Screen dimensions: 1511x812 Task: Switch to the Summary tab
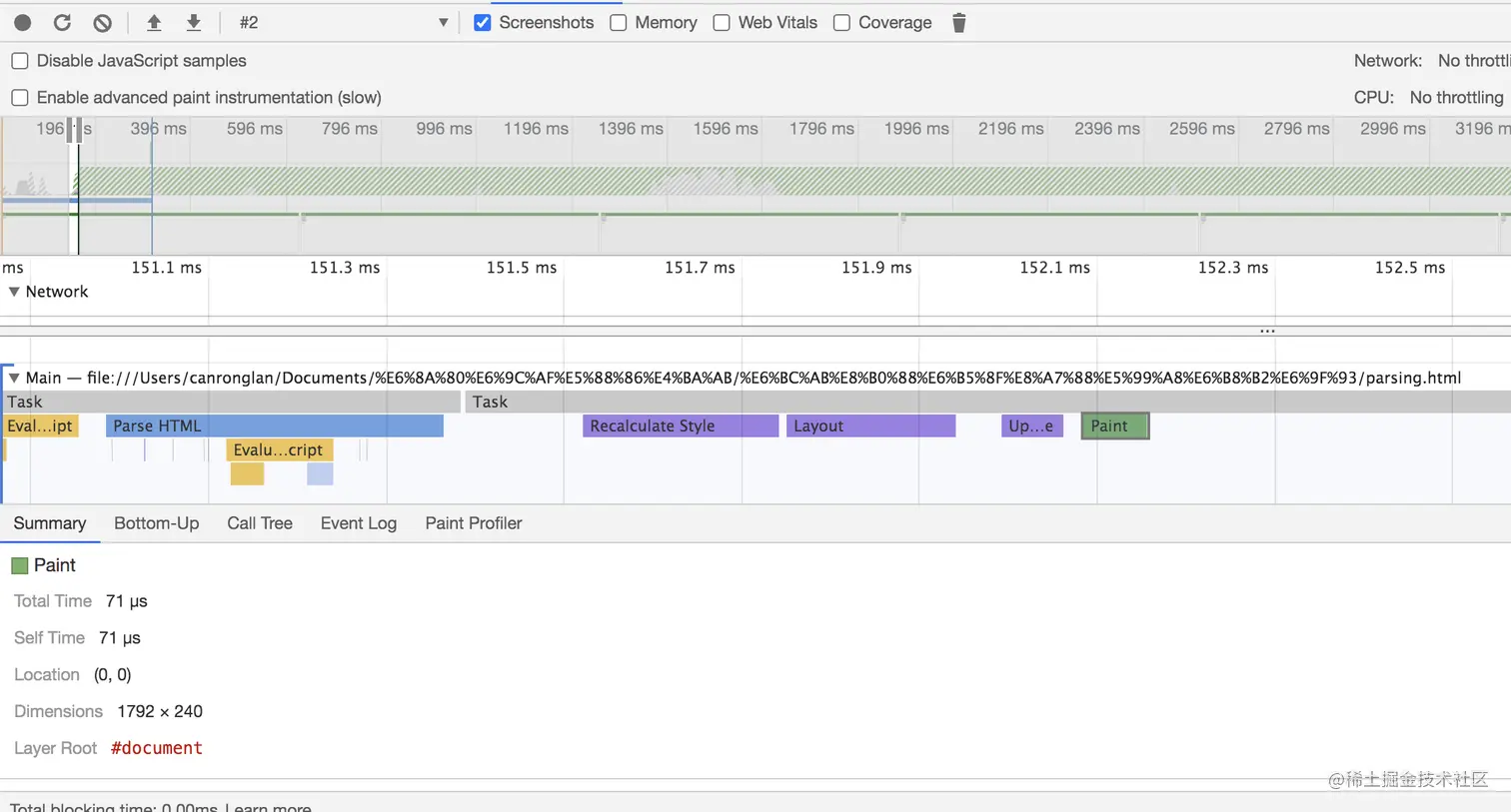click(x=50, y=523)
